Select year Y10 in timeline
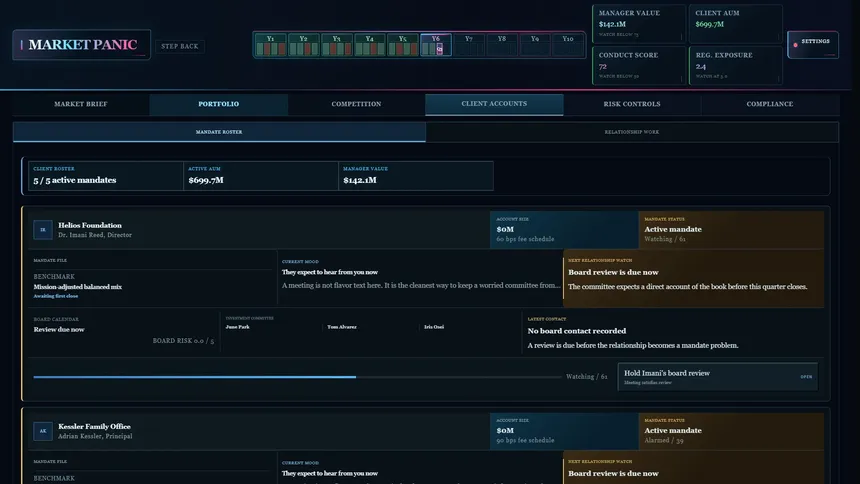Image resolution: width=860 pixels, height=484 pixels. pos(568,44)
